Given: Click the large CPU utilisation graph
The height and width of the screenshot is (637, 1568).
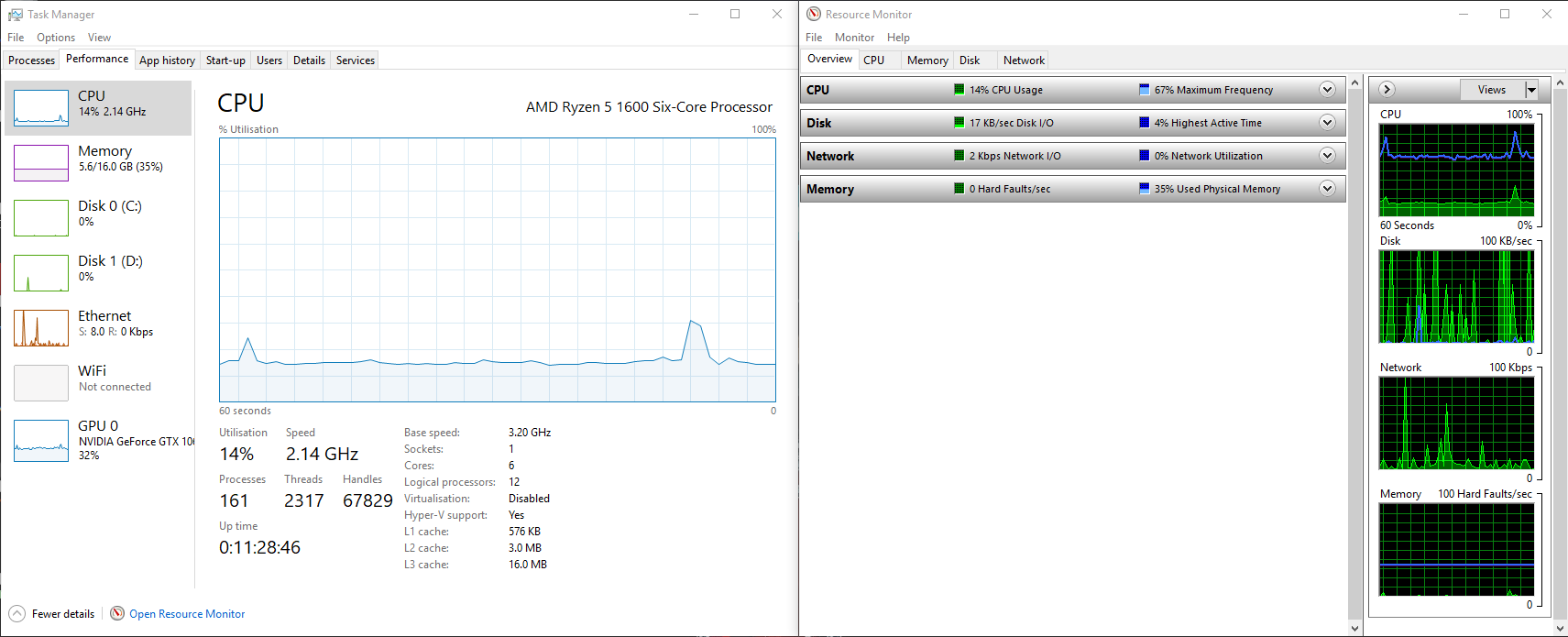Looking at the screenshot, I should pos(498,269).
